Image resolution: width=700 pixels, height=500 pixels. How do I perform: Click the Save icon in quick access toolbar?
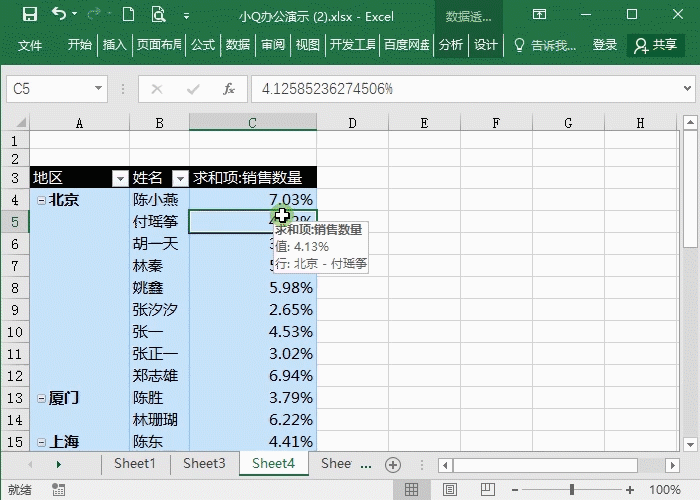(29, 15)
